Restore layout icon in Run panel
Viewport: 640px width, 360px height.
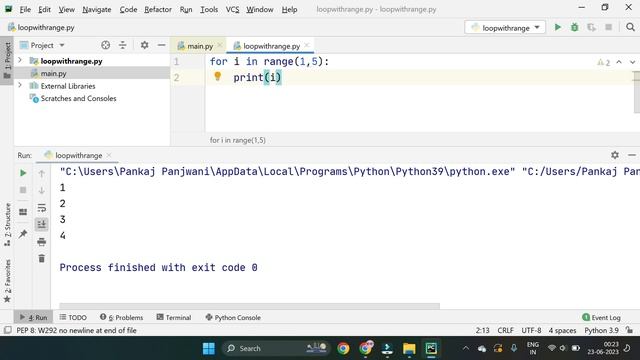(x=23, y=212)
